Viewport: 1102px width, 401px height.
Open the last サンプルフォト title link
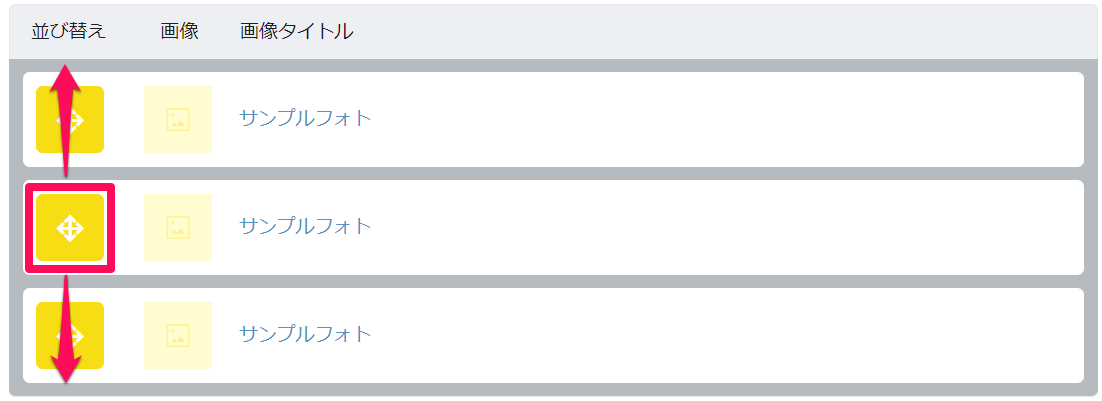pos(305,334)
